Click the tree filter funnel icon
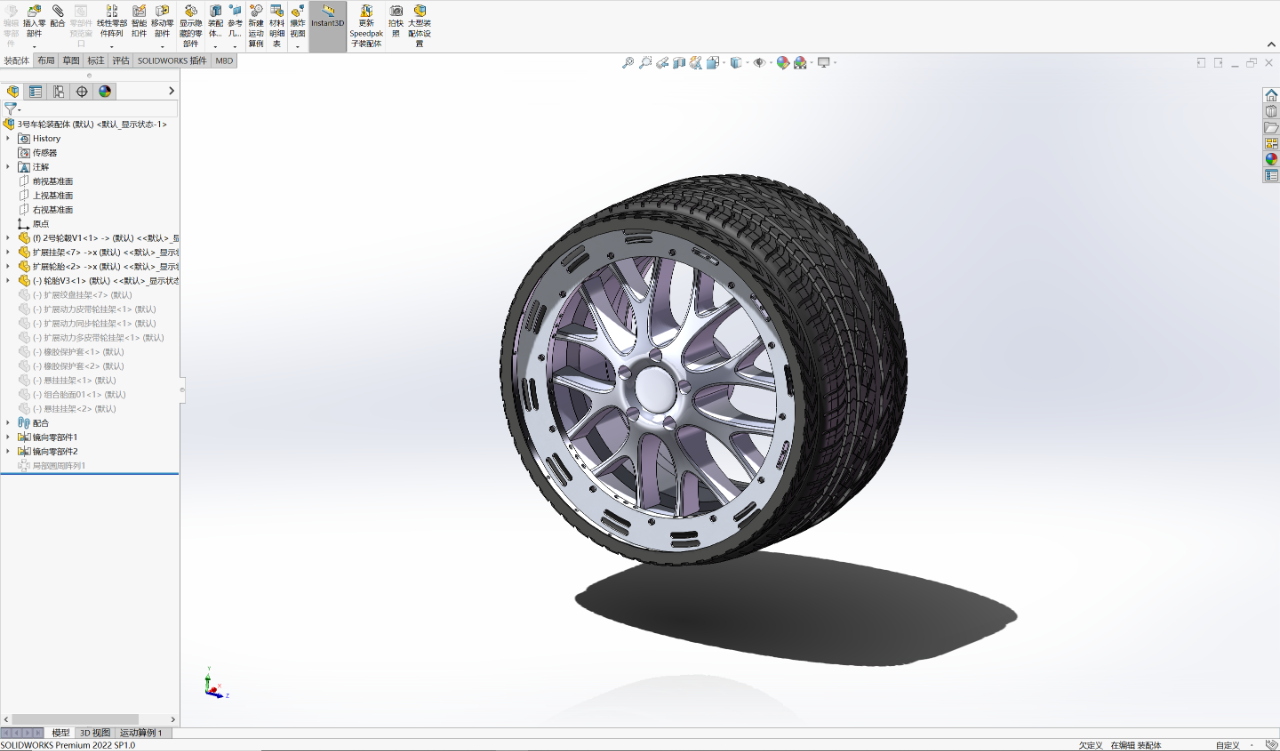This screenshot has width=1280, height=751. tap(11, 108)
